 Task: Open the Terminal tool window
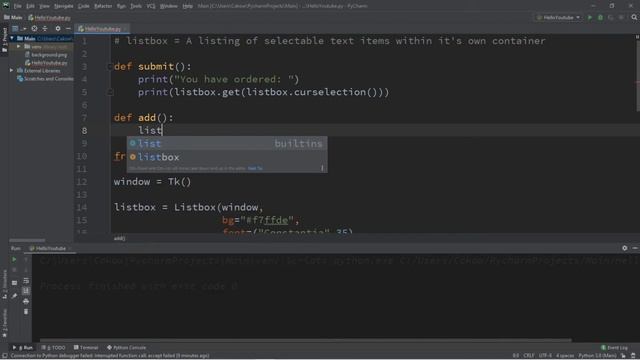pos(86,347)
